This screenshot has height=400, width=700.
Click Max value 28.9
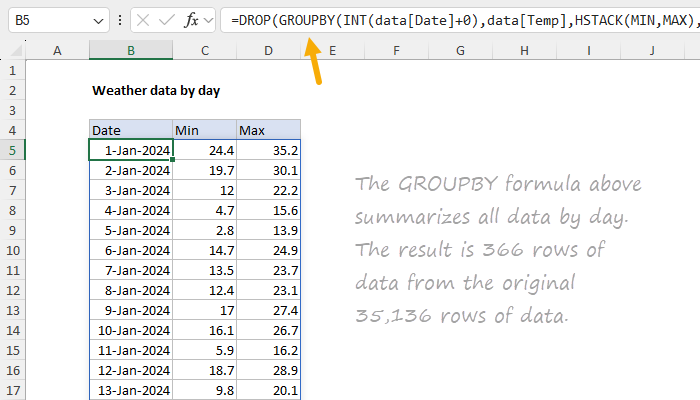(268, 370)
